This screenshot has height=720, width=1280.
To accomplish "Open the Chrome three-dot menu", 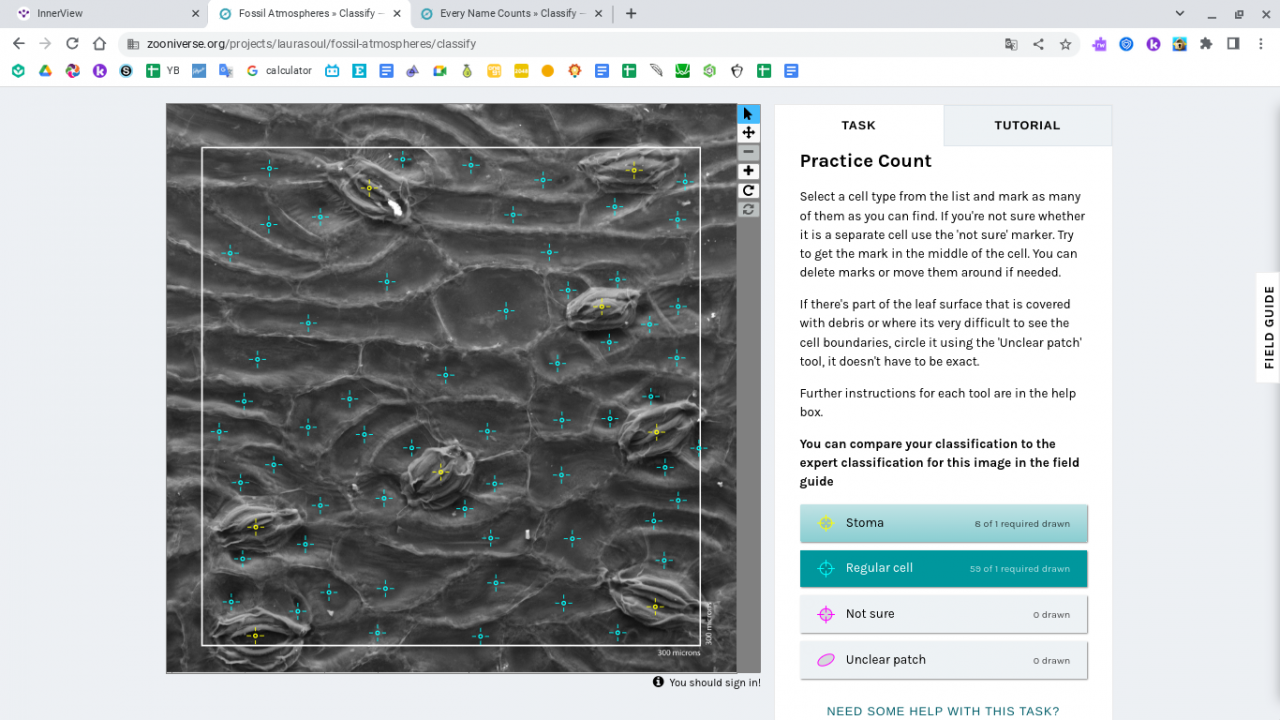I will pyautogui.click(x=1261, y=44).
